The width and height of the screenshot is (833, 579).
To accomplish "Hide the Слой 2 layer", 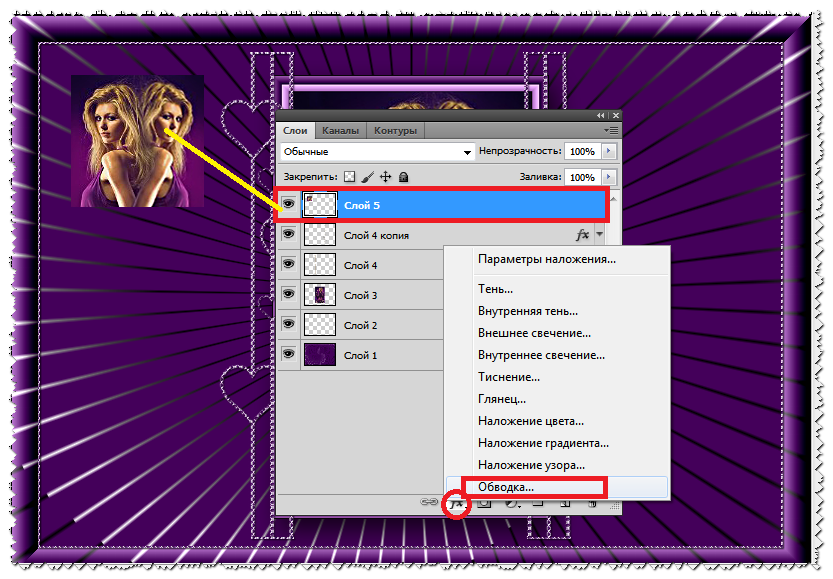I will click(288, 324).
